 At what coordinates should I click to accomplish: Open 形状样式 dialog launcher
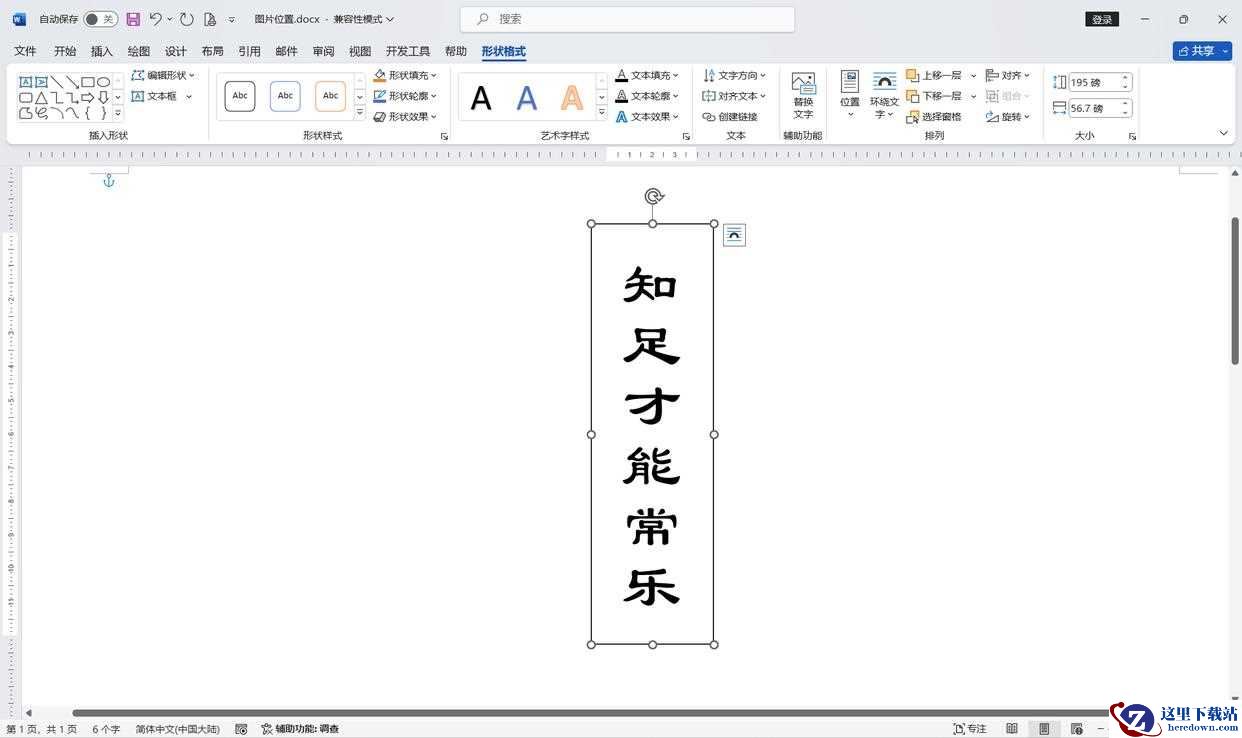tap(444, 136)
